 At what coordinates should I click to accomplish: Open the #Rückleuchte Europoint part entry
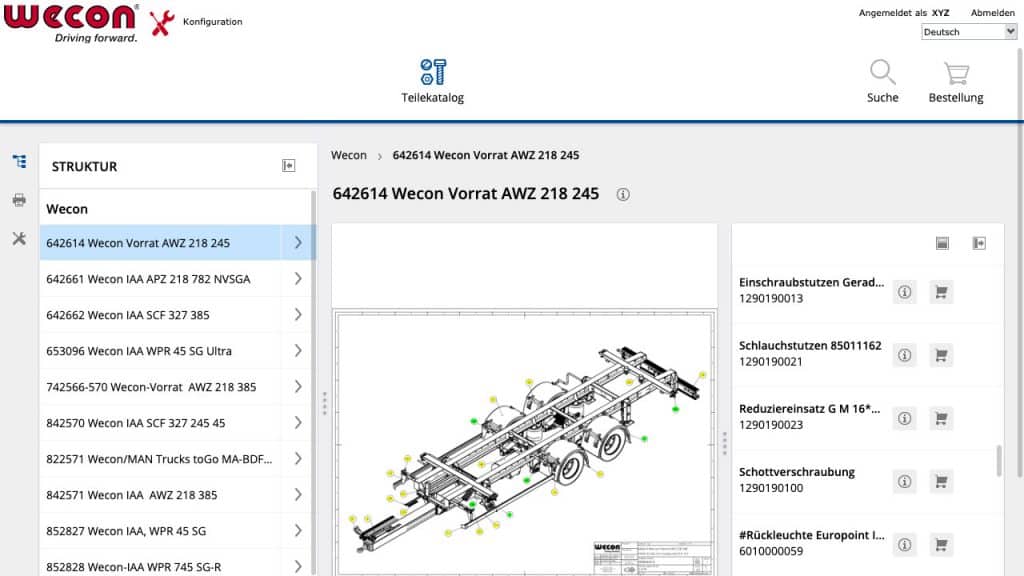[812, 543]
